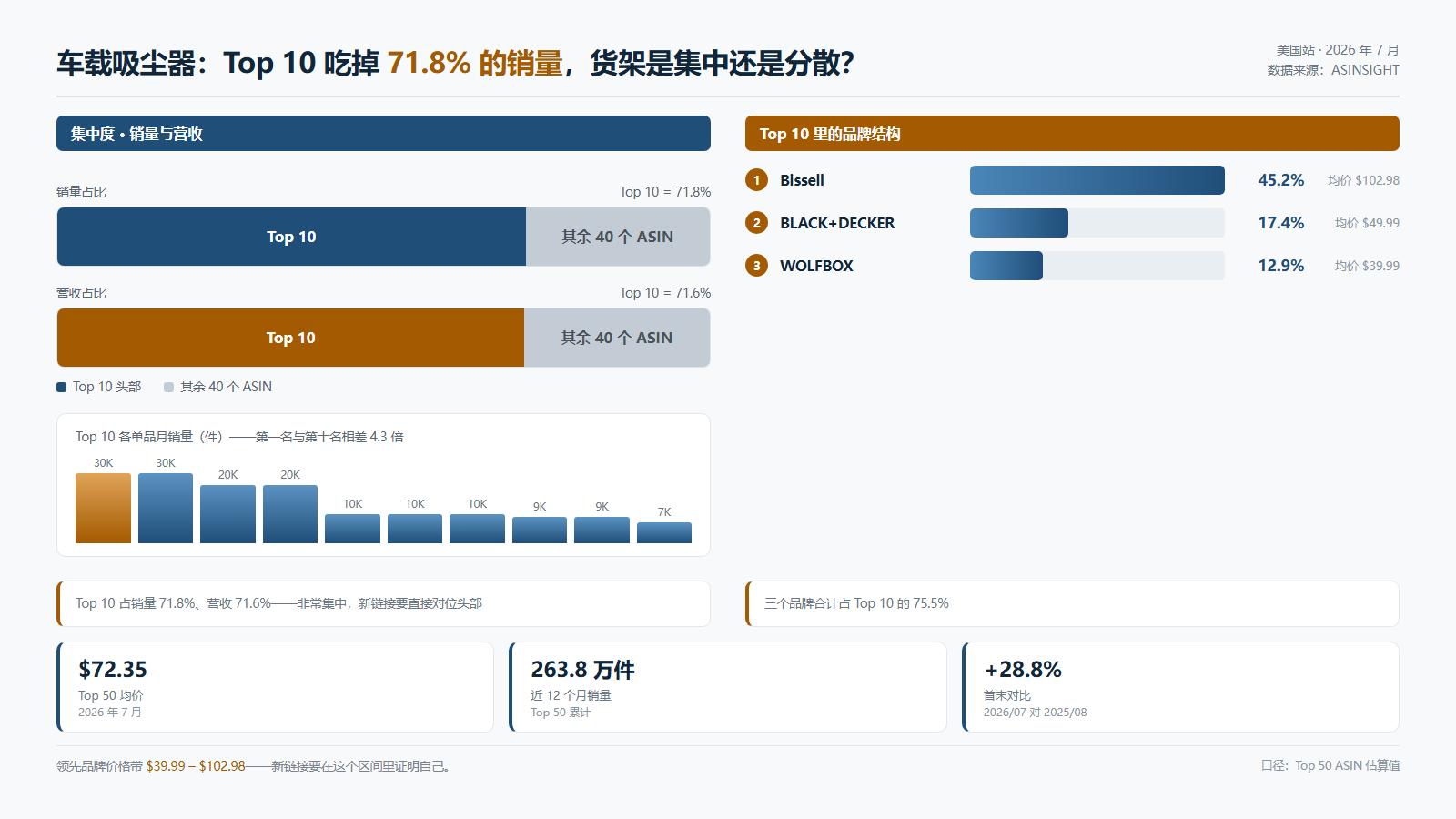The height and width of the screenshot is (819, 1456).
Task: Click the '17.4%' share value
Action: click(x=1280, y=223)
